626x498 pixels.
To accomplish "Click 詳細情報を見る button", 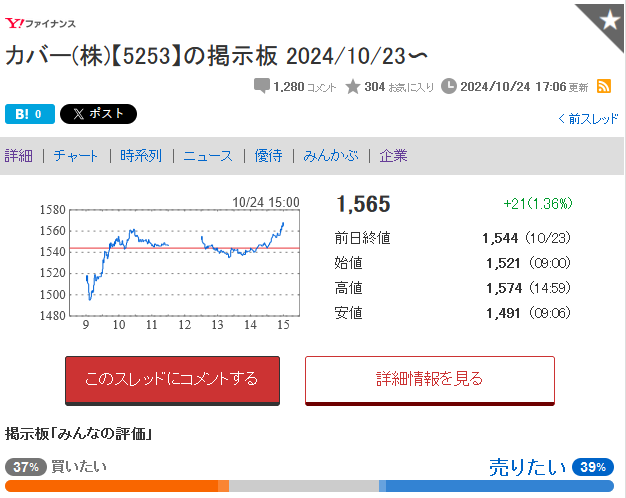I will pyautogui.click(x=430, y=380).
